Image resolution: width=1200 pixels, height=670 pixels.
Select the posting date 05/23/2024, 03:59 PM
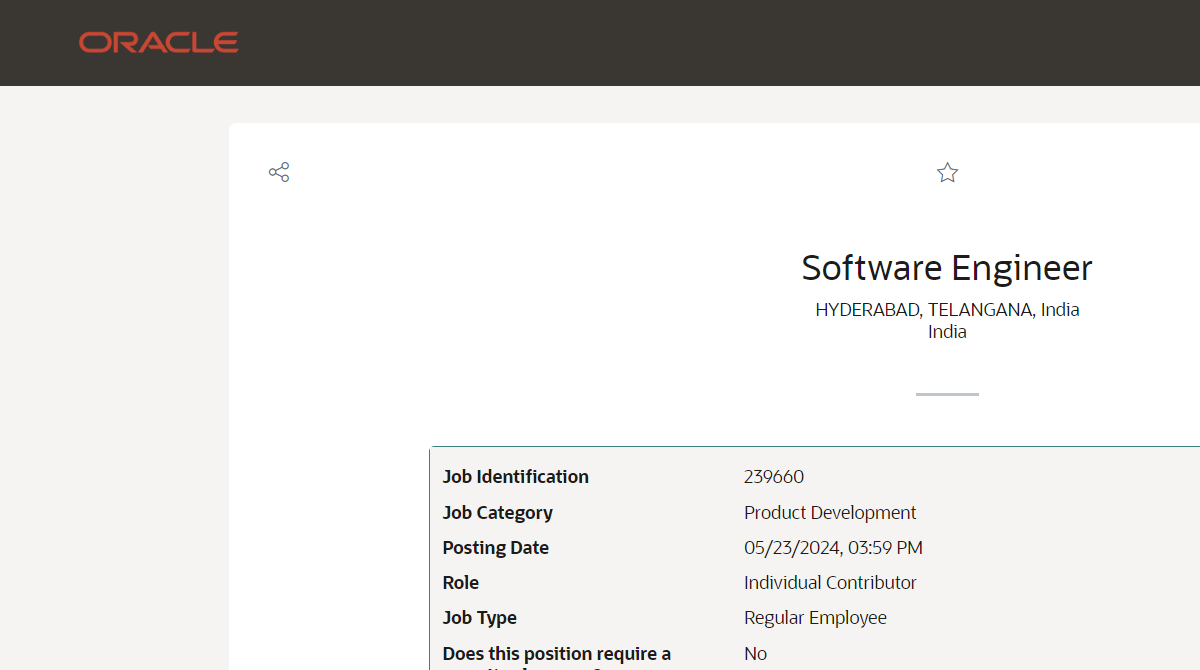pos(833,548)
